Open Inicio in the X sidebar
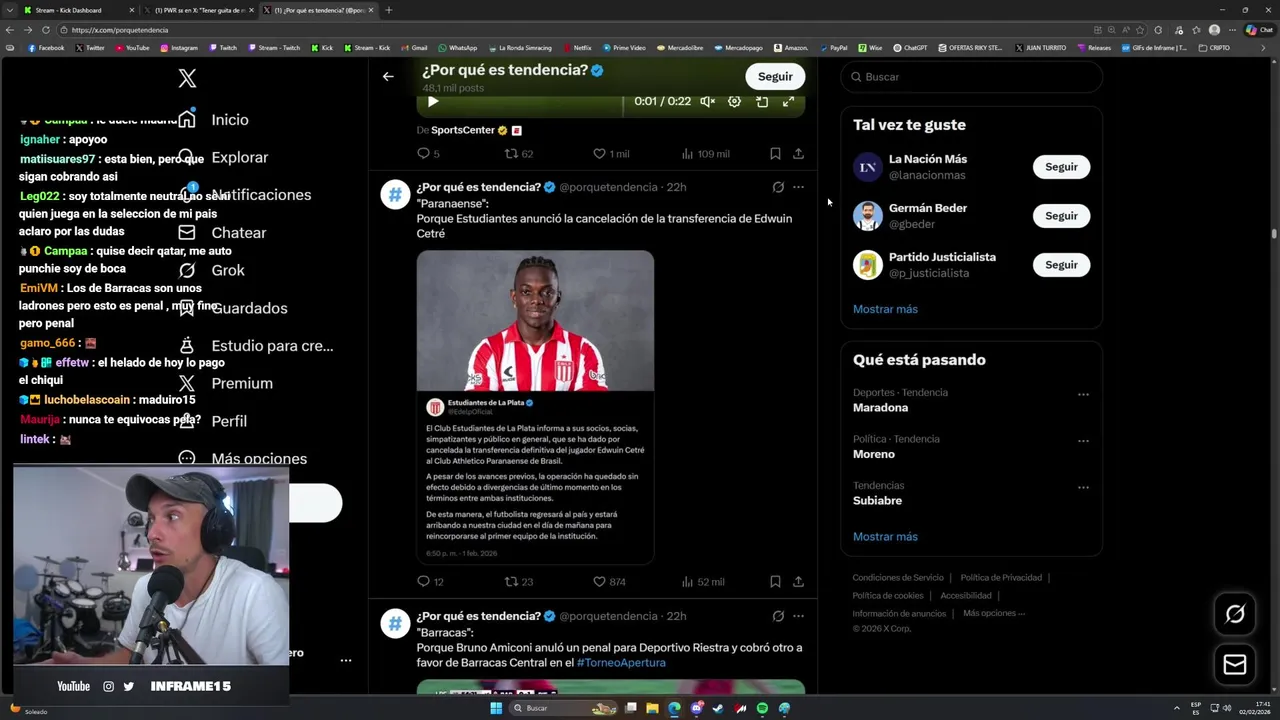Viewport: 1280px width, 720px height. [x=213, y=119]
